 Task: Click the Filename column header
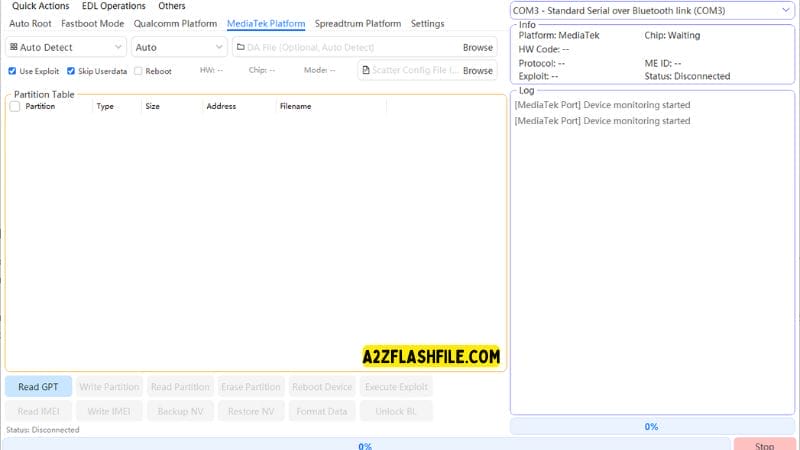[x=295, y=106]
